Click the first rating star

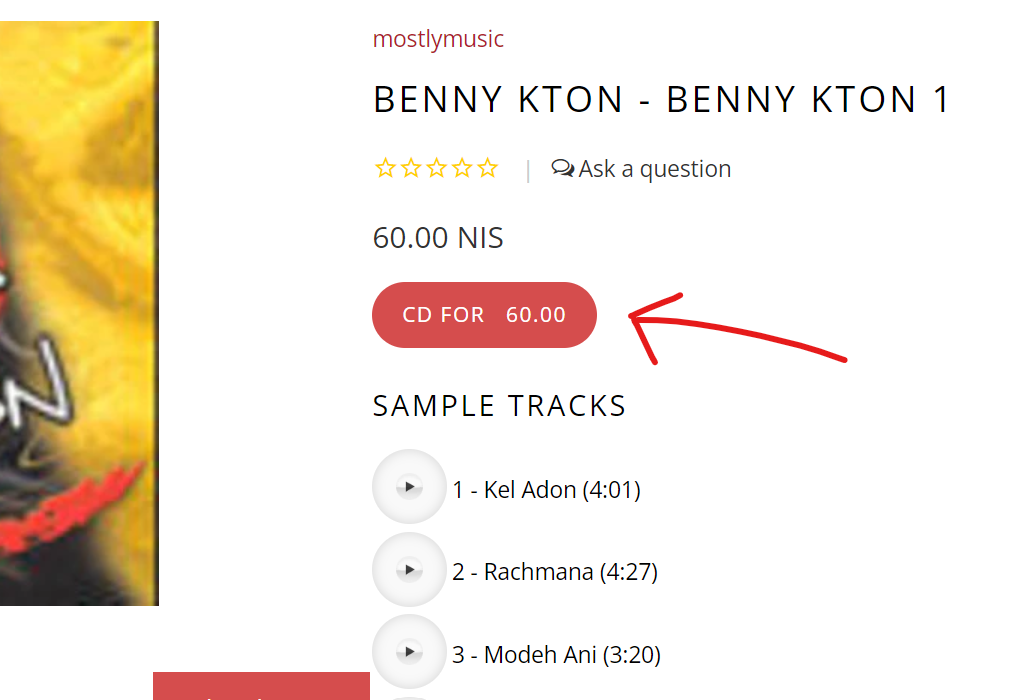point(385,168)
